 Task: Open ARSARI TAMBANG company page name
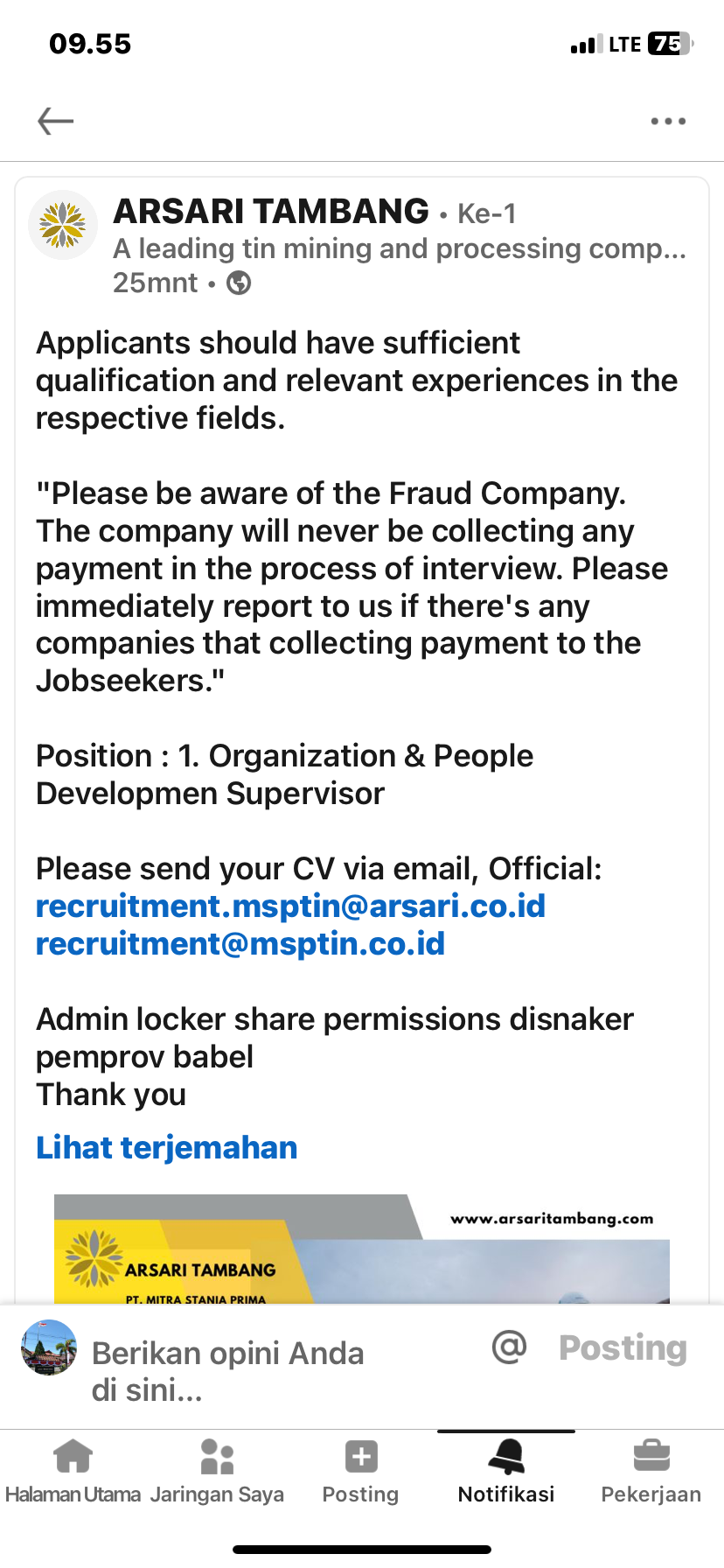click(271, 212)
